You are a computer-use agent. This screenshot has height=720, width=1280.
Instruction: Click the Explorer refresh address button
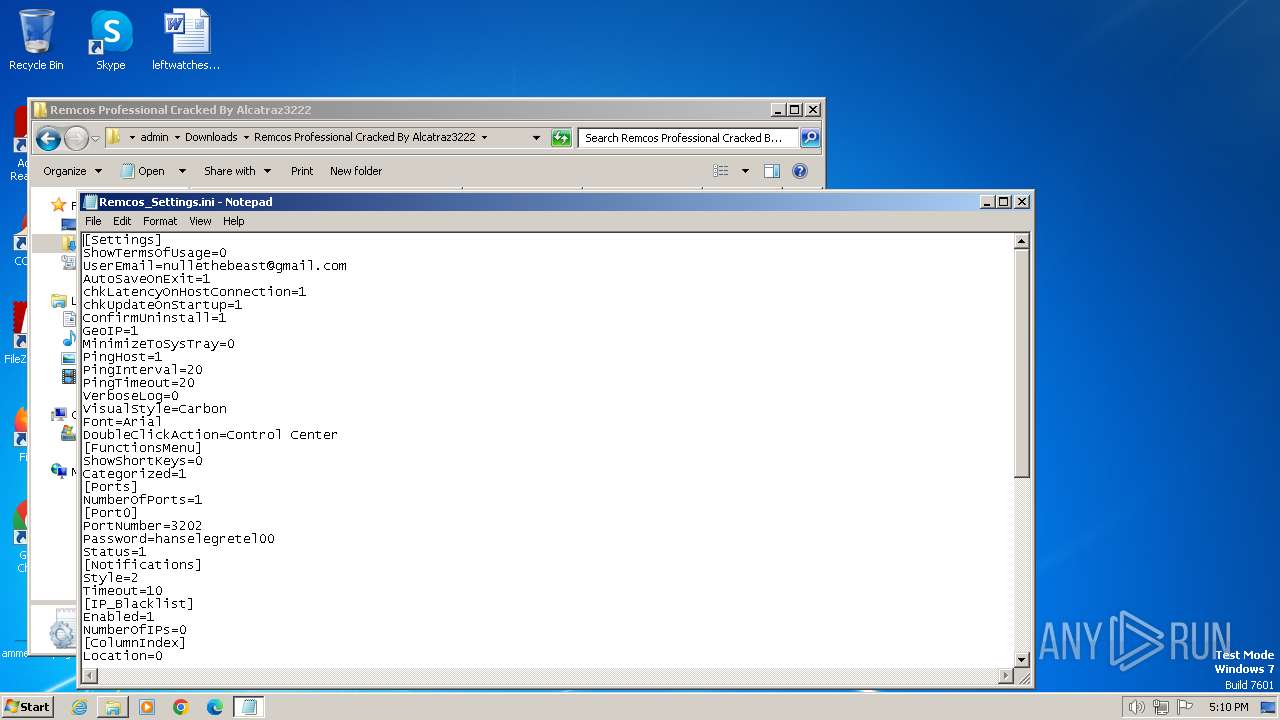pyautogui.click(x=561, y=138)
